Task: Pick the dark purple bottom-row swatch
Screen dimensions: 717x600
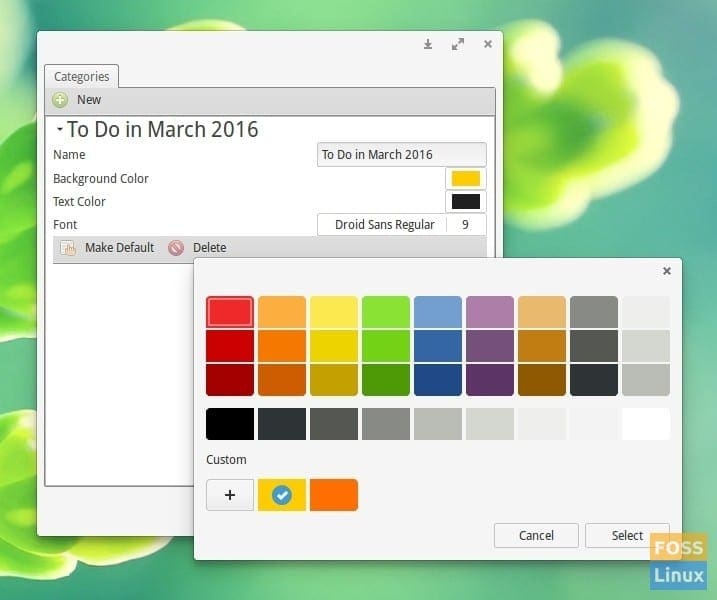Action: (x=490, y=380)
